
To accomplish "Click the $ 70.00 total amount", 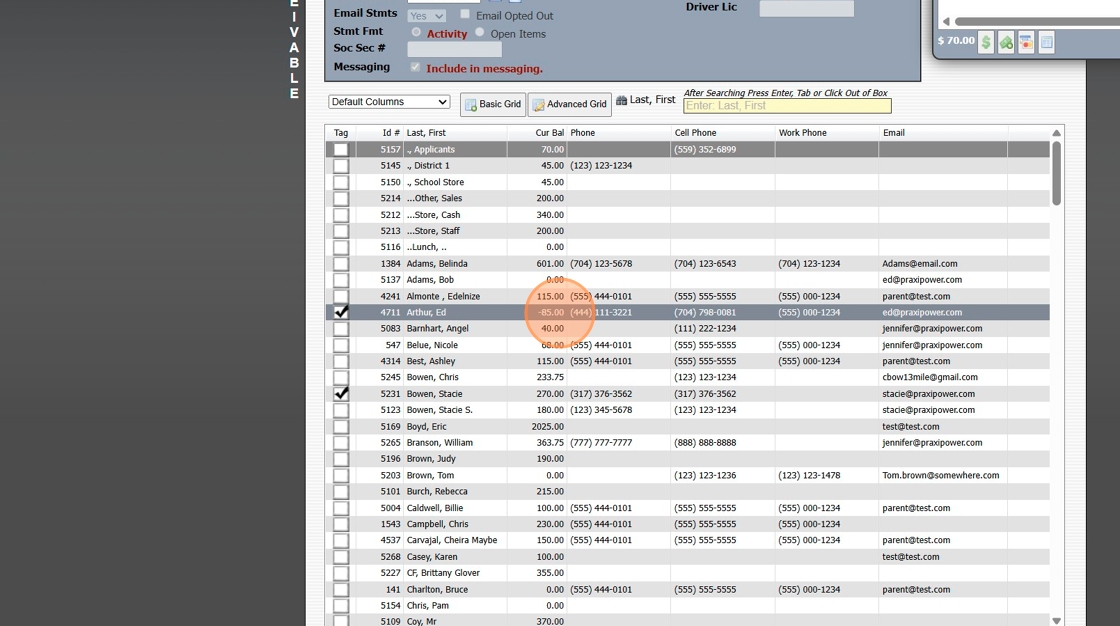I will (956, 41).
